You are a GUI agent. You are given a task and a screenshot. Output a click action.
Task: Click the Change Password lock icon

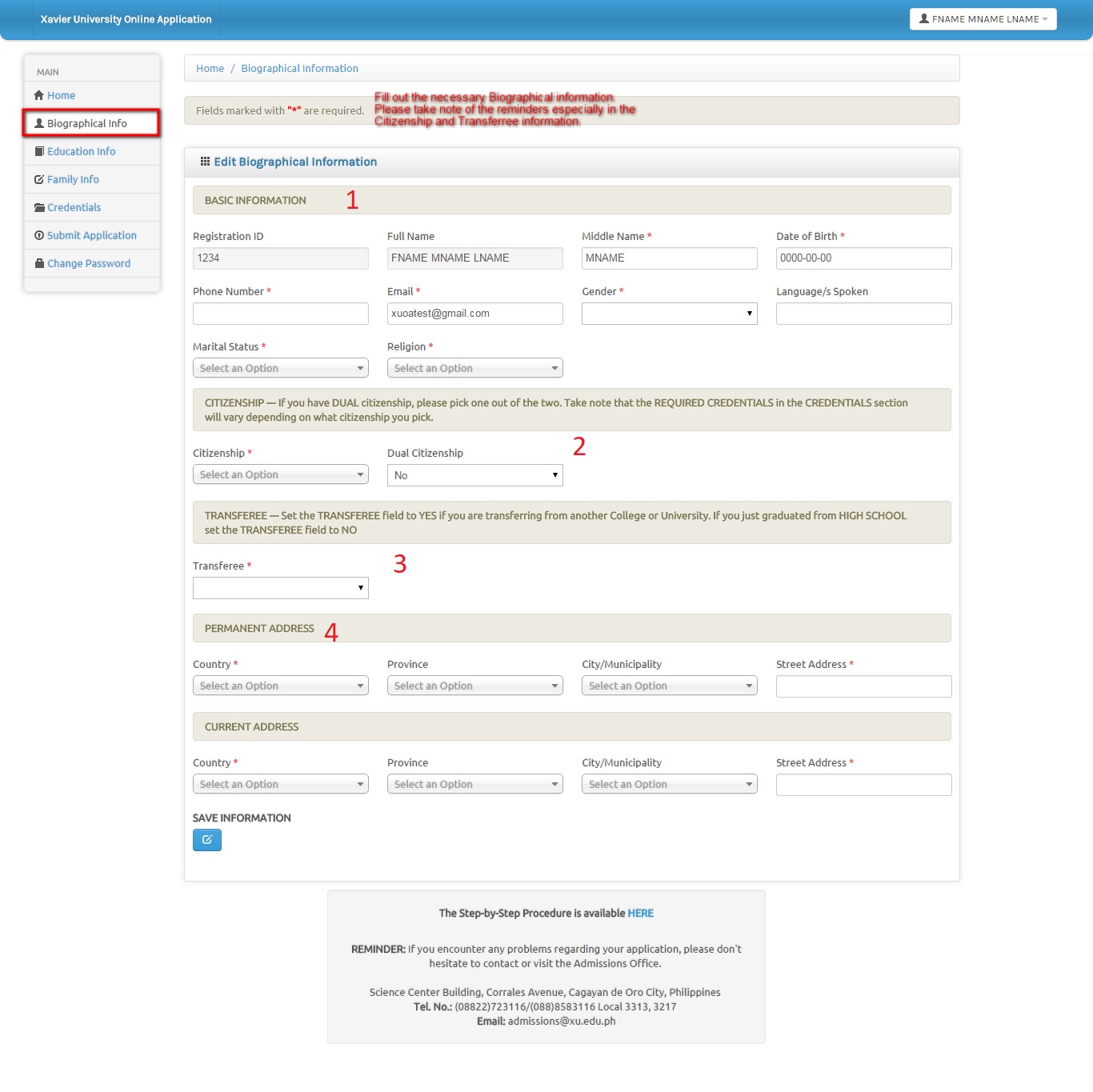[x=39, y=263]
